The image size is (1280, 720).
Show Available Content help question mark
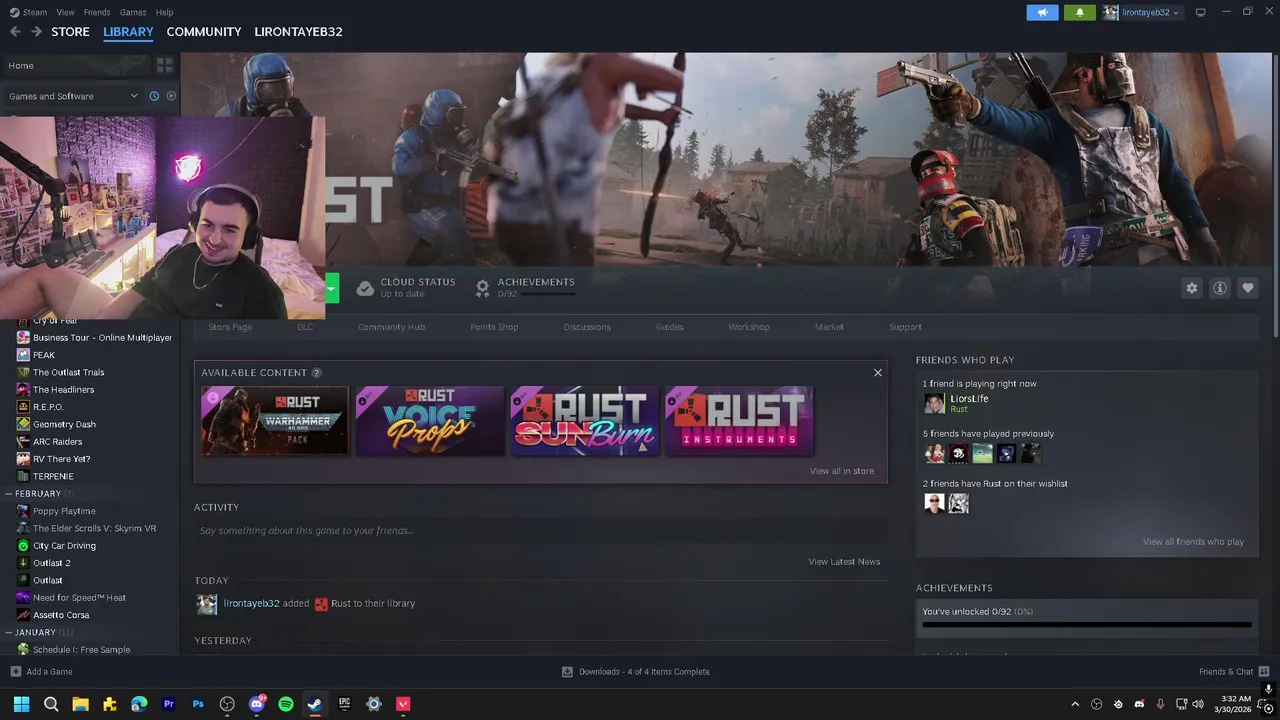click(316, 373)
